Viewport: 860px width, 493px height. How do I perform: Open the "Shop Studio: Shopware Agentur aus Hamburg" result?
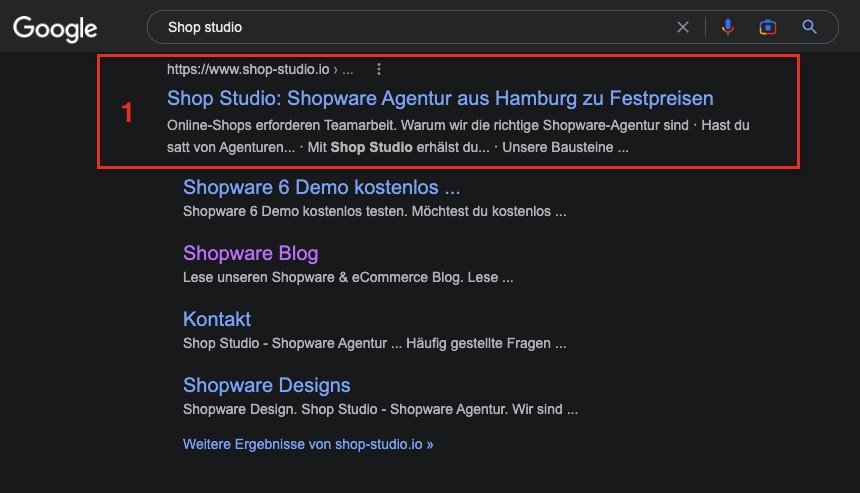coord(440,98)
